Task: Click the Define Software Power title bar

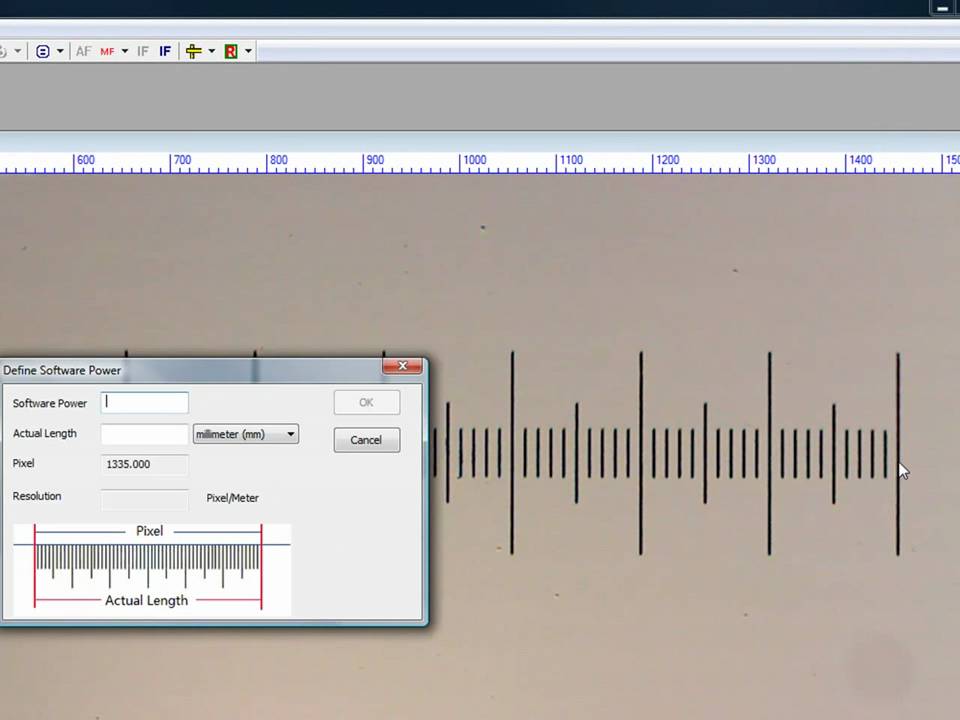Action: 190,370
